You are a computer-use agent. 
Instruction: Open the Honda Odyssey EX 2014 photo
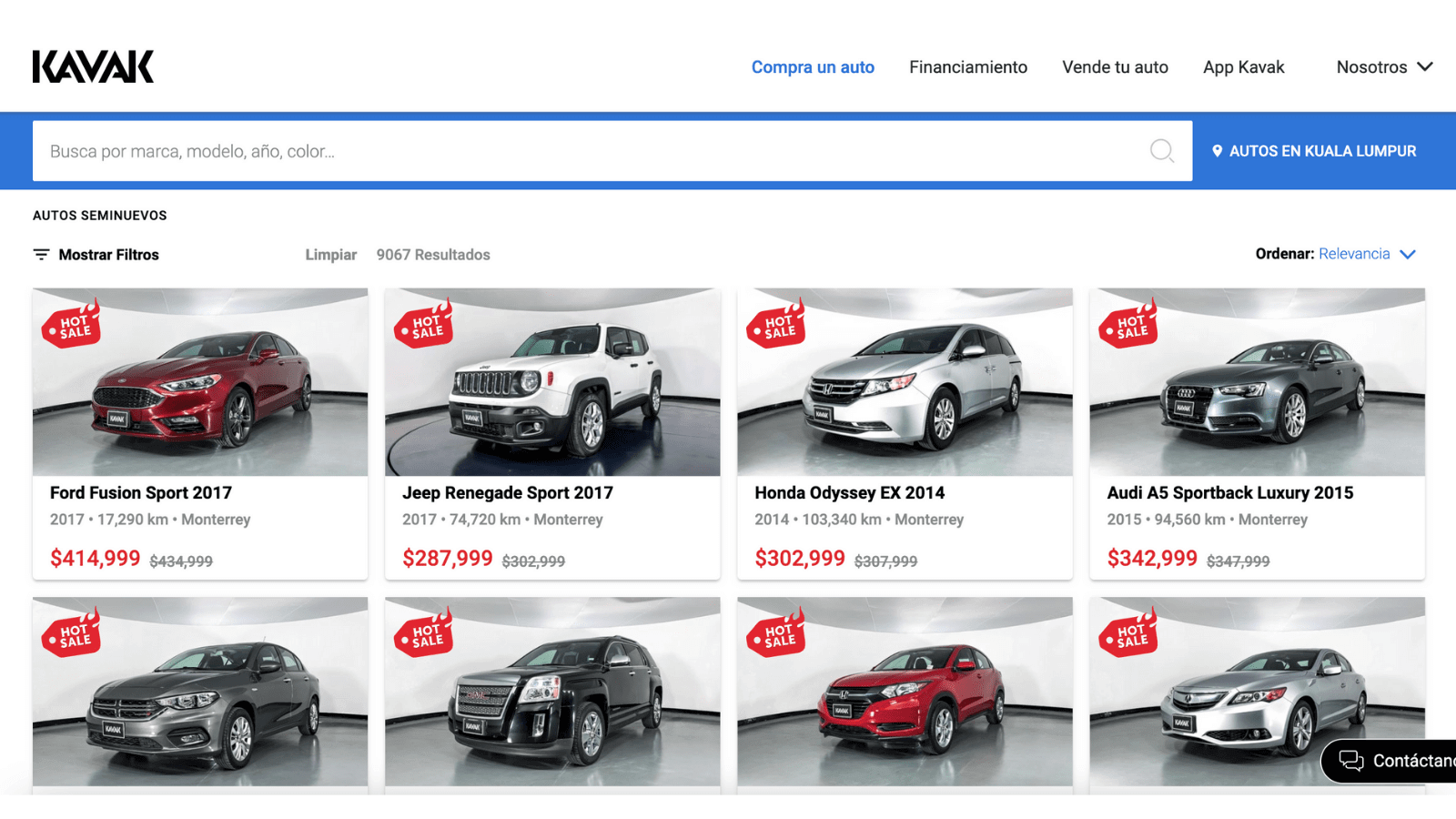click(x=905, y=382)
